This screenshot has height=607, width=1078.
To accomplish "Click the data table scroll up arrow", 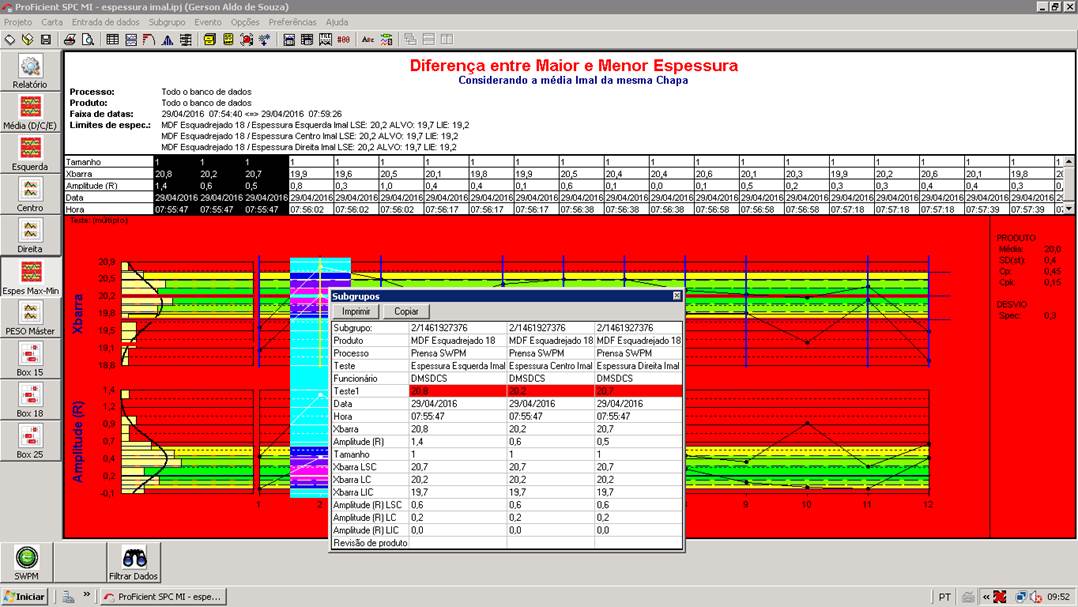I will click(x=1069, y=162).
